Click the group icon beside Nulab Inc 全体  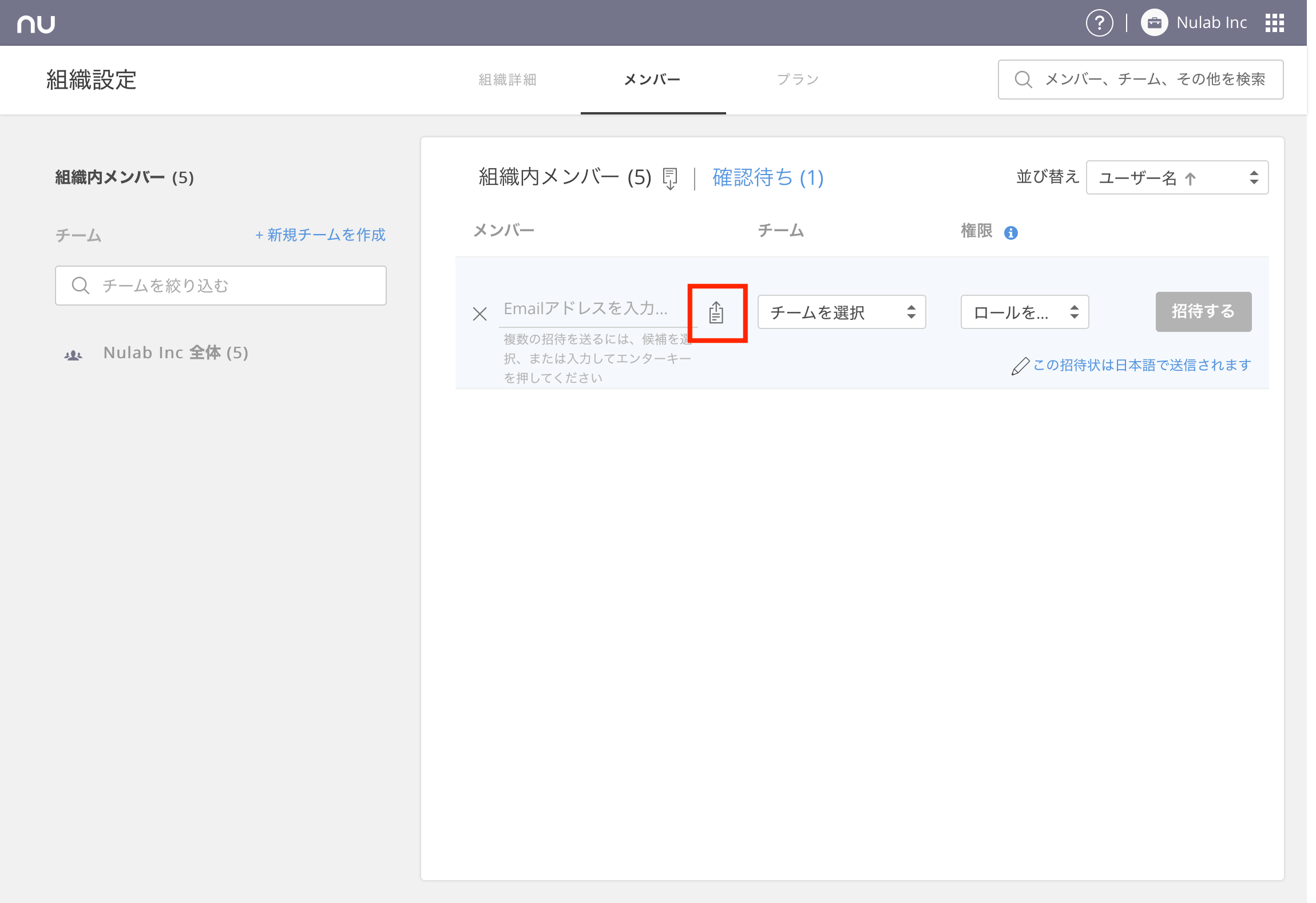point(73,355)
